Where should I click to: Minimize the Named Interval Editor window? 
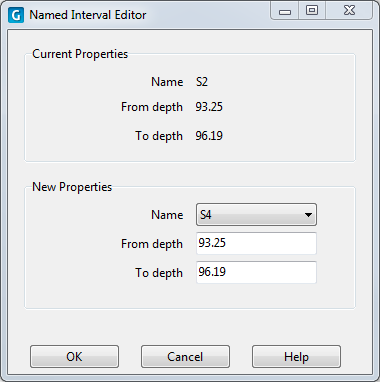285,11
